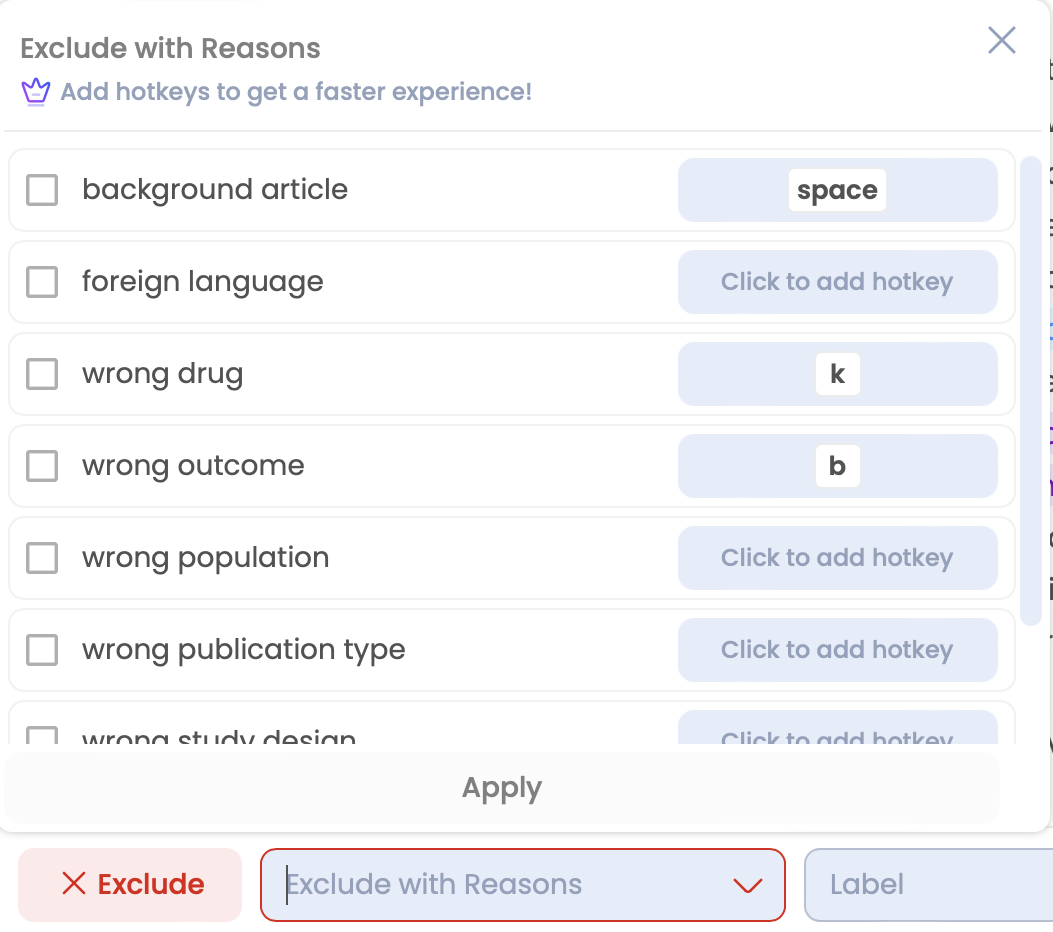Close the Exclude with Reasons panel
This screenshot has width=1053, height=932.
click(1001, 40)
